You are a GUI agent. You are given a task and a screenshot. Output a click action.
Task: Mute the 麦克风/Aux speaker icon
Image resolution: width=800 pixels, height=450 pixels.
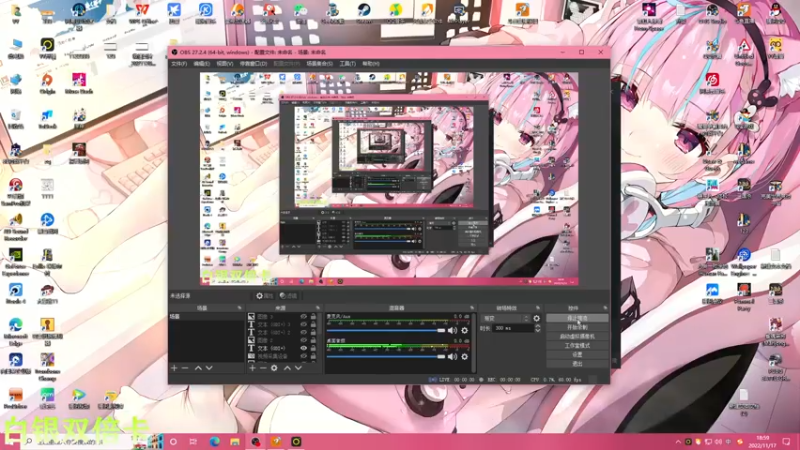click(452, 331)
